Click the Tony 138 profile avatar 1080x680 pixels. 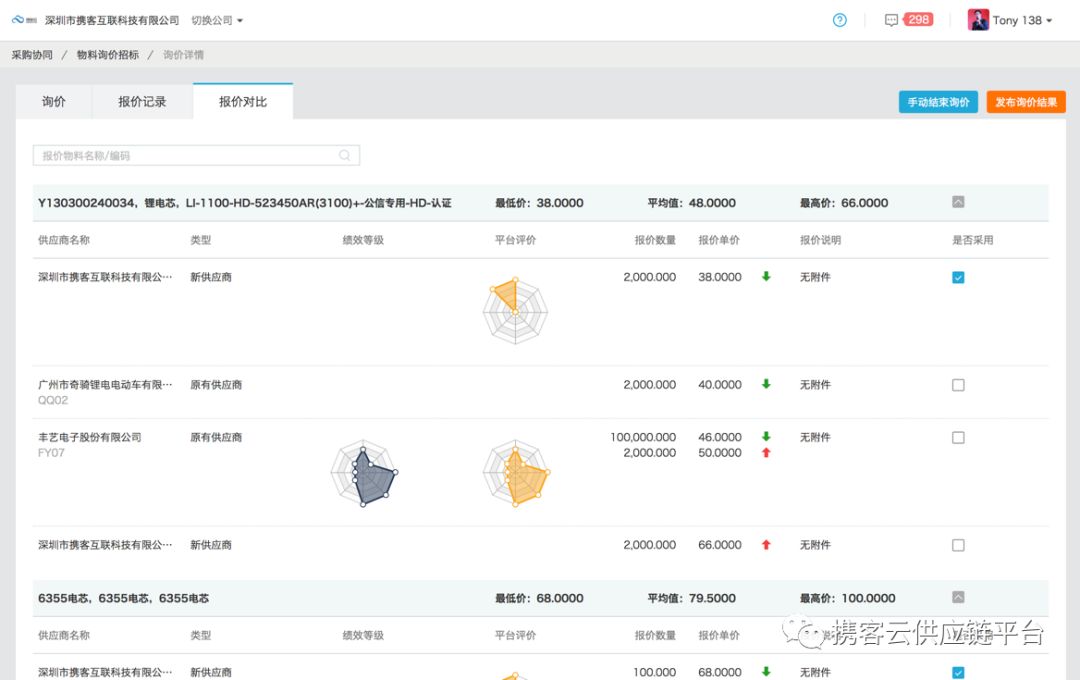pyautogui.click(x=977, y=19)
